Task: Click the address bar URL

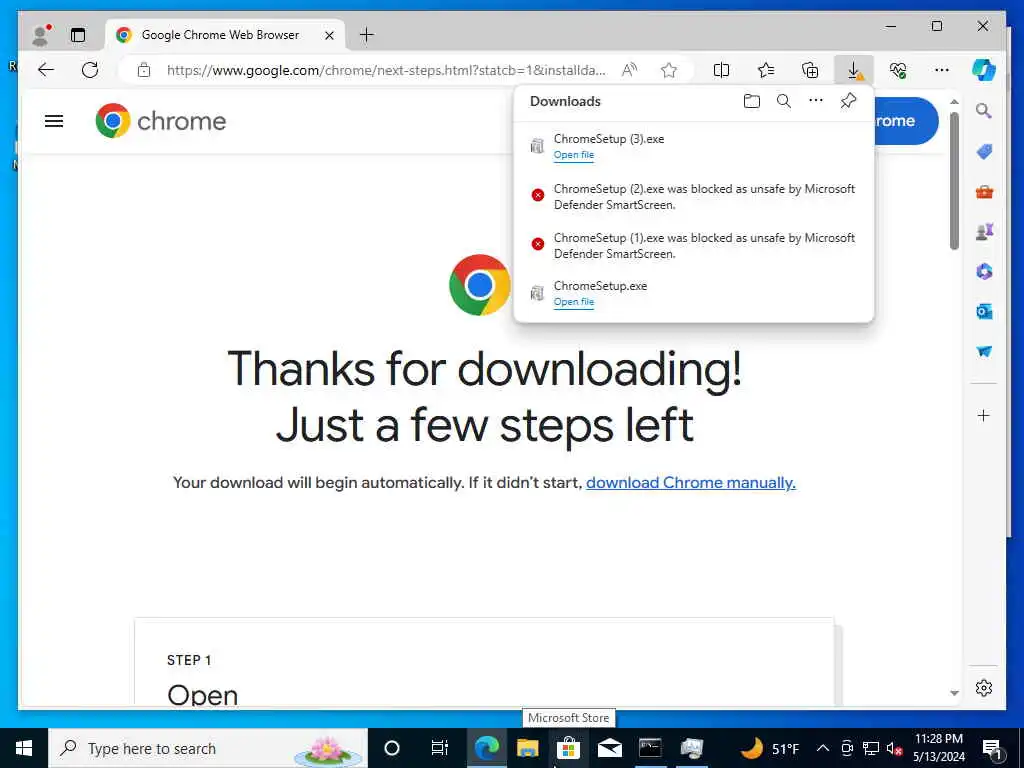Action: click(386, 70)
